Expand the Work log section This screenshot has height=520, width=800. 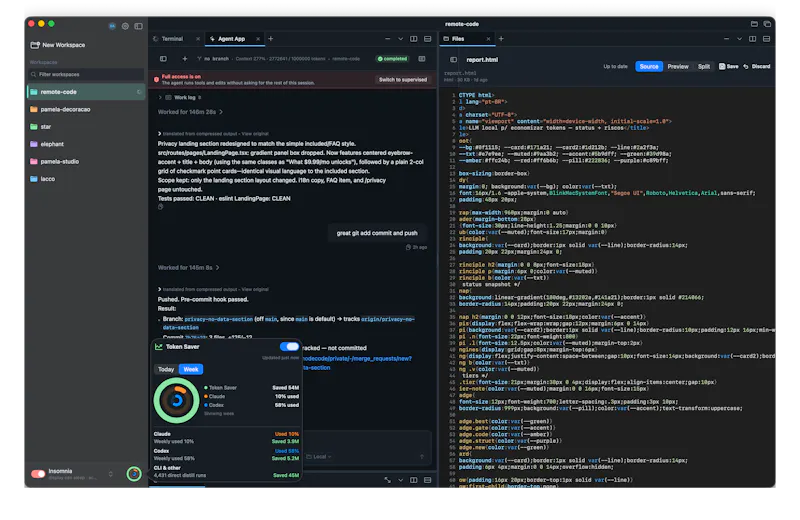point(180,97)
